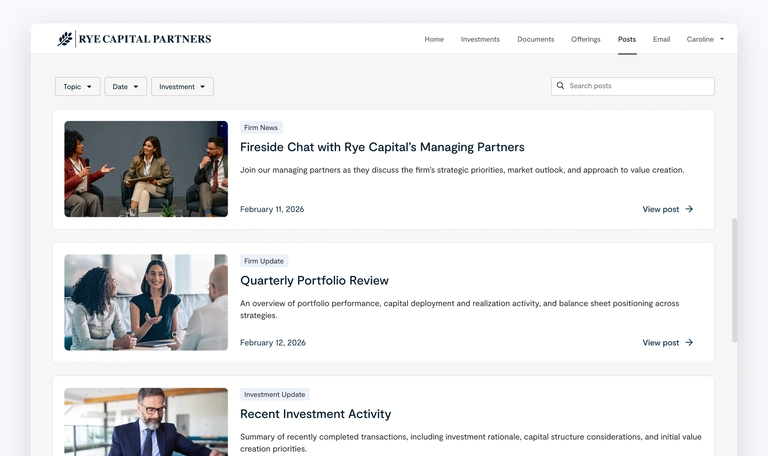
Task: Click the Rye Capital Partners wheat logo
Action: (65, 39)
